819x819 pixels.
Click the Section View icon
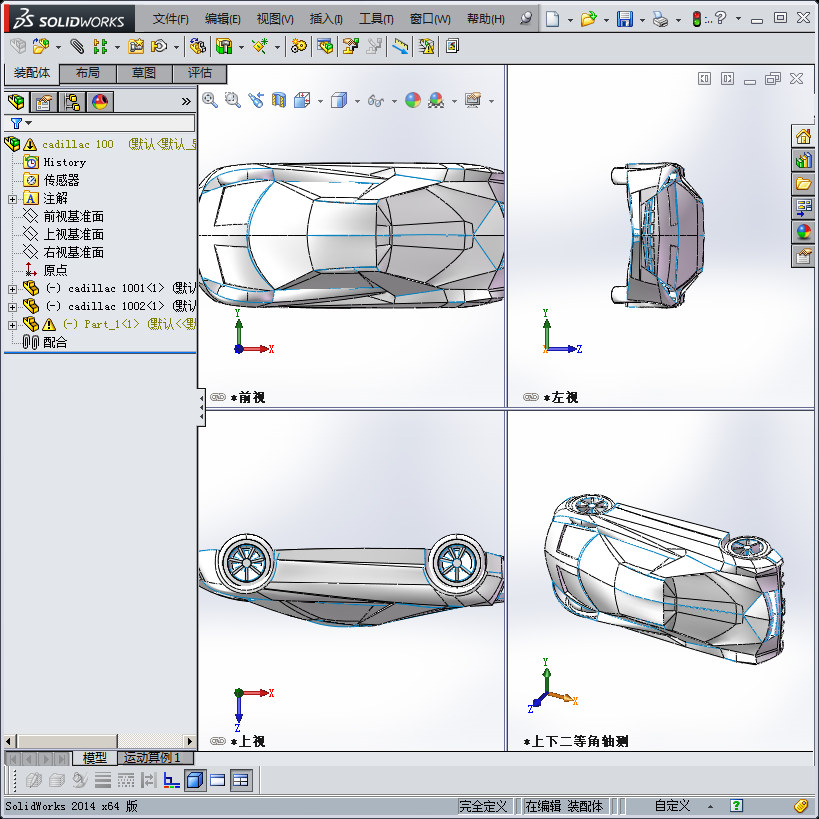click(279, 100)
